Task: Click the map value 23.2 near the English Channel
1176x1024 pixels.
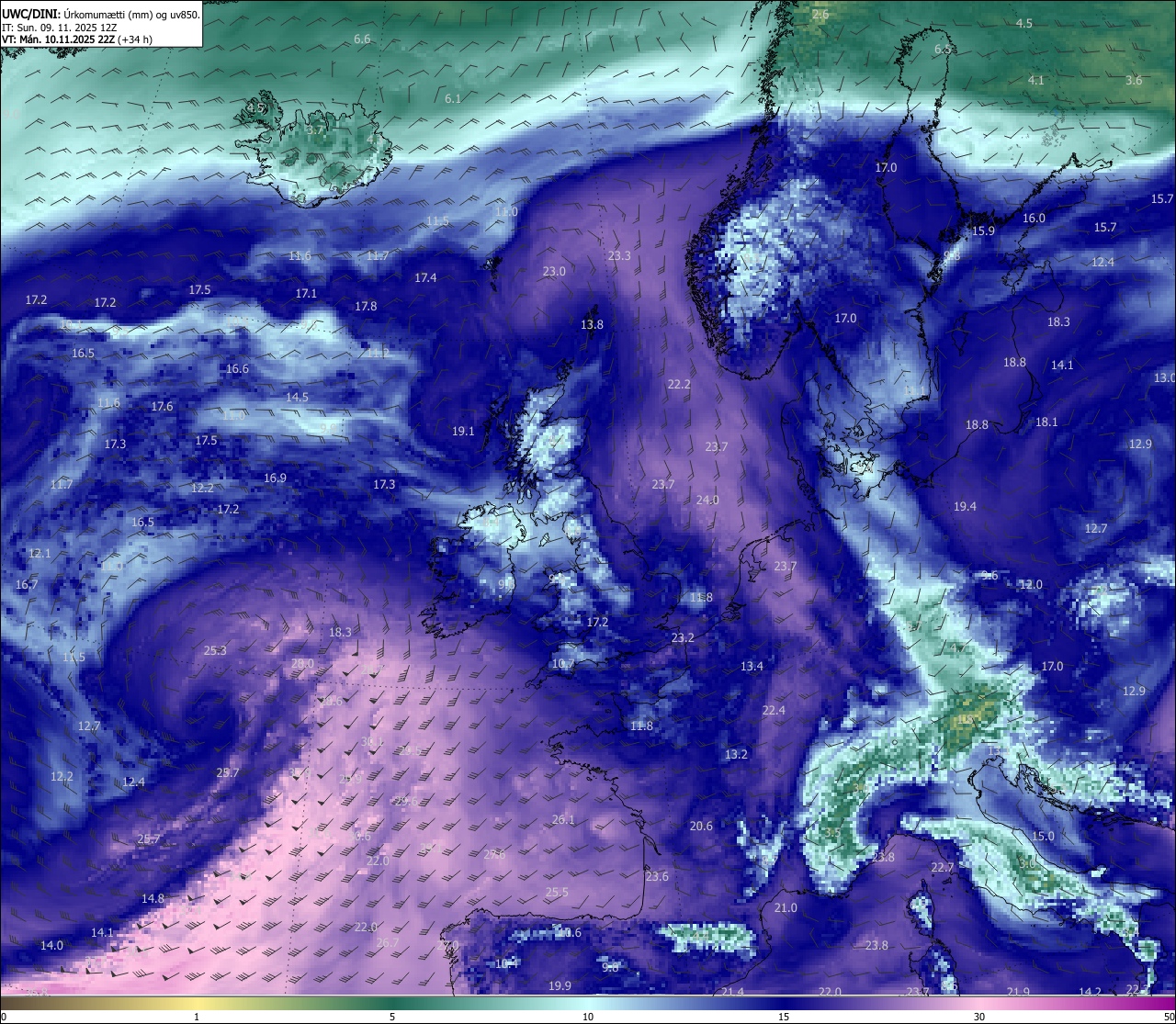Action: click(x=683, y=638)
